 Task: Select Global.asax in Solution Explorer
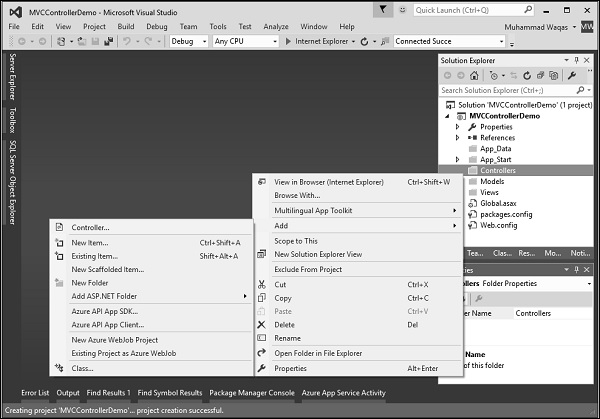(x=498, y=204)
